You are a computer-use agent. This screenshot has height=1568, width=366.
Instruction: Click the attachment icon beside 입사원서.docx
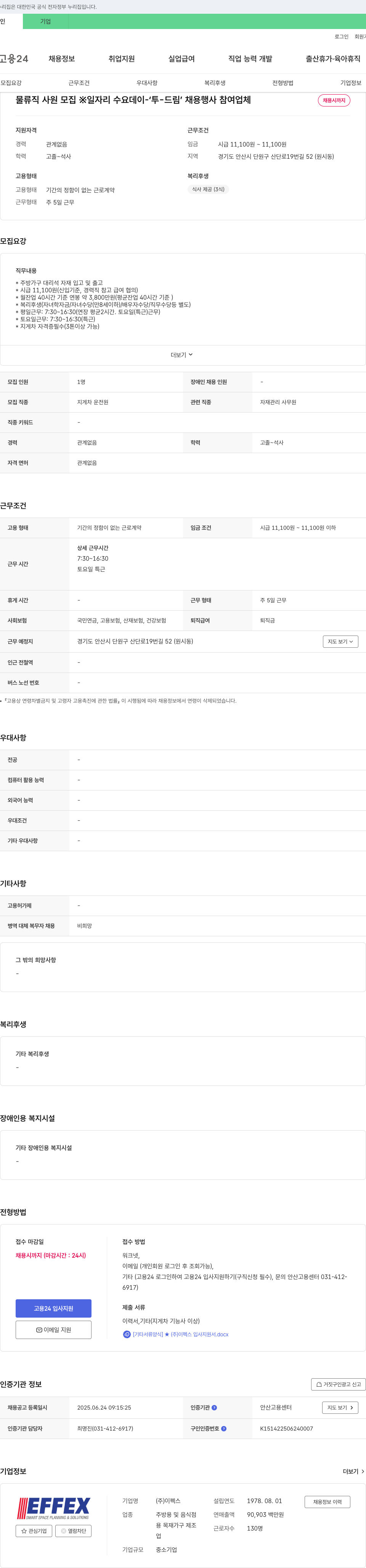point(127,1334)
